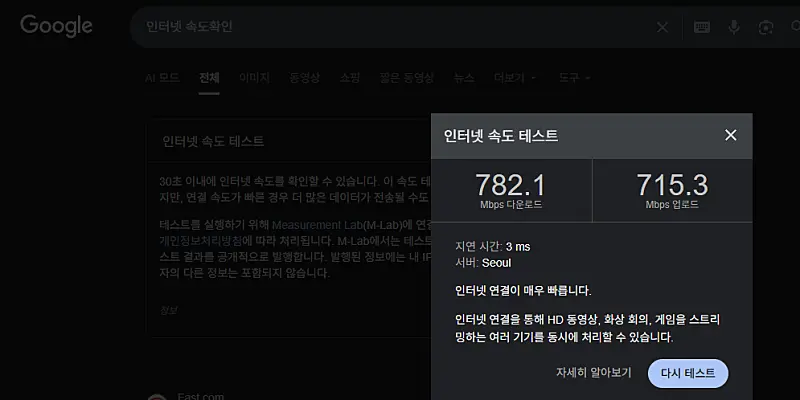
Task: Click the Google logo
Action: pyautogui.click(x=56, y=27)
